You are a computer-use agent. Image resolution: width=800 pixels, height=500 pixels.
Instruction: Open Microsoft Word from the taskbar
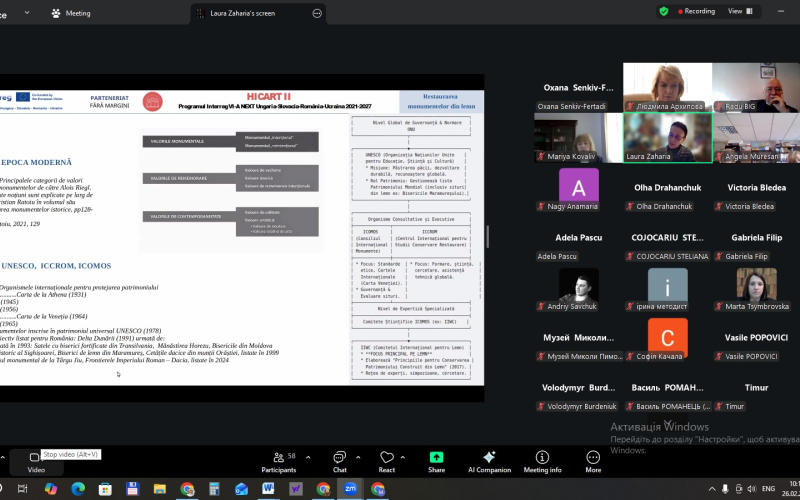coord(268,489)
